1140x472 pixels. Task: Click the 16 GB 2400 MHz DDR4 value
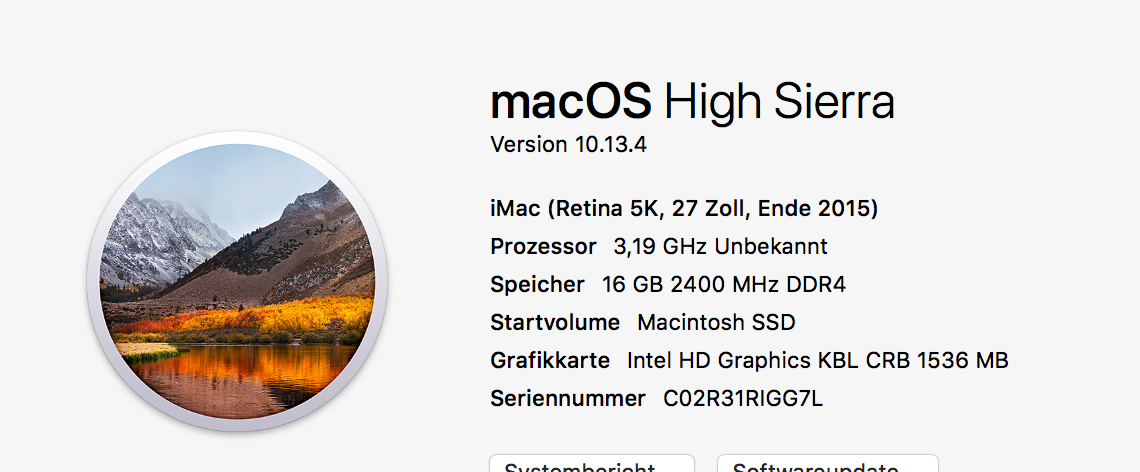click(x=723, y=284)
